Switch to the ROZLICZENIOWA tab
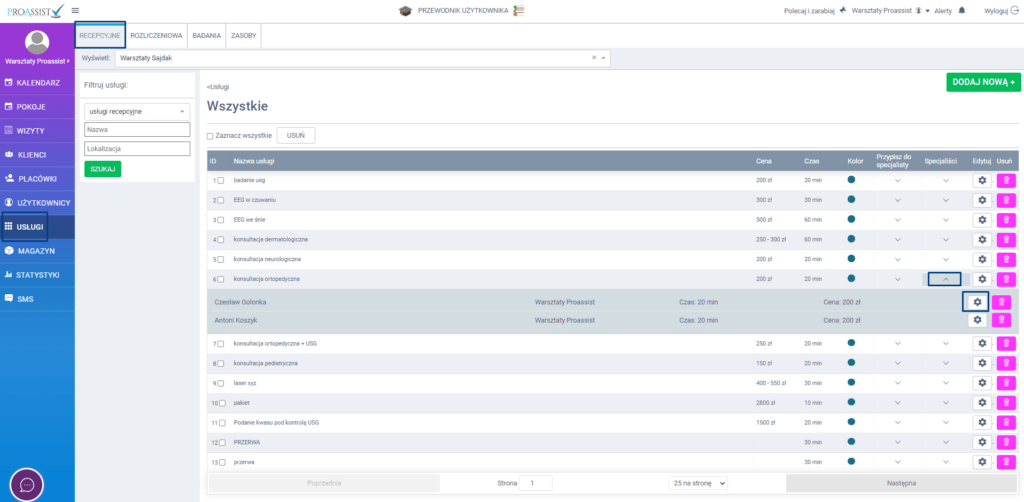This screenshot has height=502, width=1024. coord(157,35)
